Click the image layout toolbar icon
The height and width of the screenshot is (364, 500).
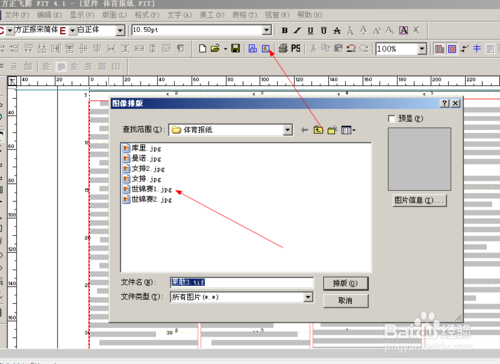pos(265,49)
